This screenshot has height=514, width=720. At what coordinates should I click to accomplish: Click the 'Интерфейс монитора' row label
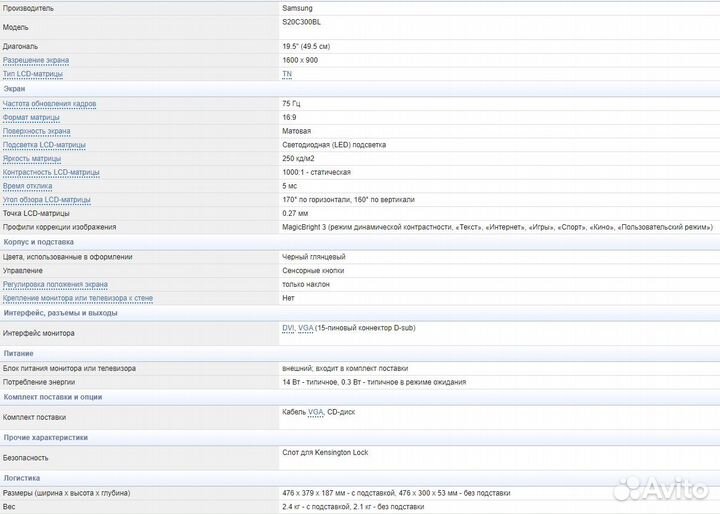pos(39,333)
